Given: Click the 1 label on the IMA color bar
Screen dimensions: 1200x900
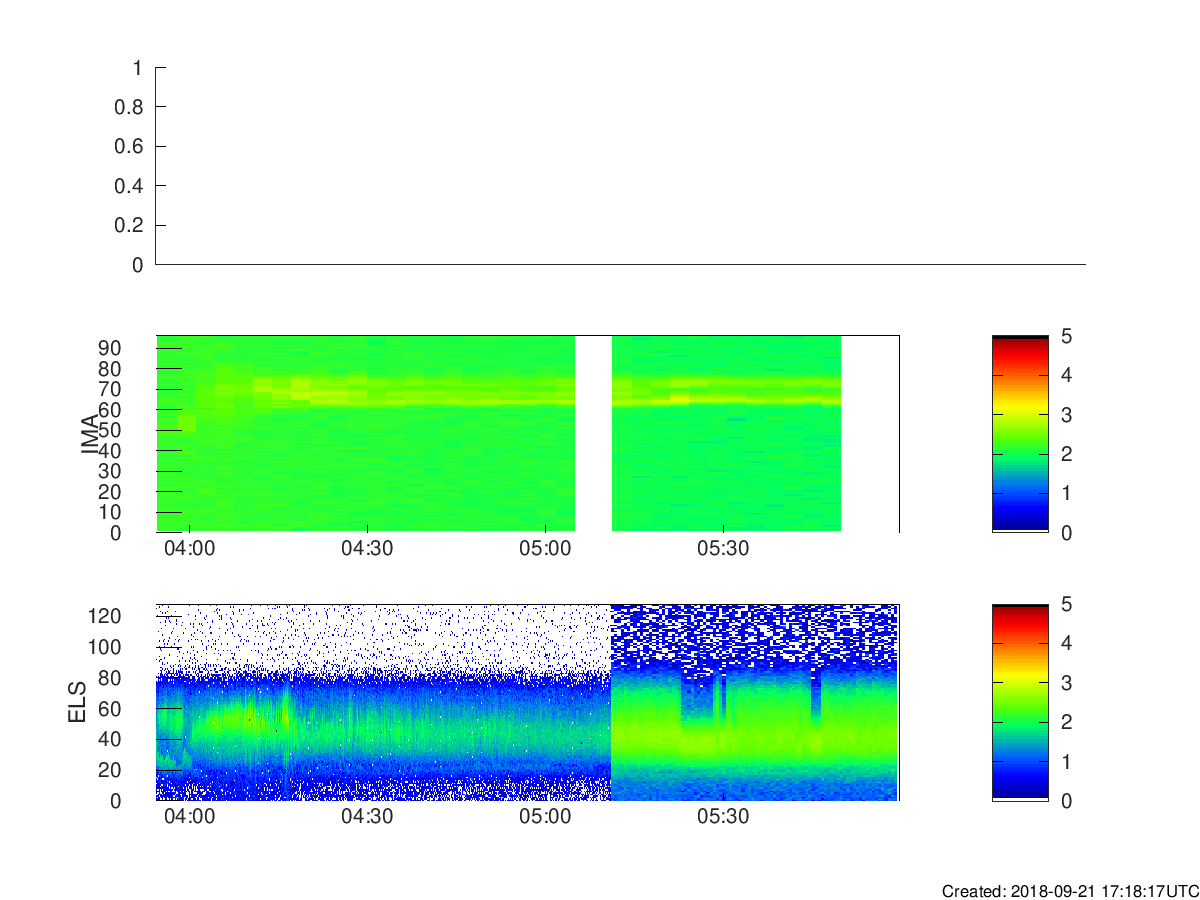Looking at the screenshot, I should [1066, 494].
